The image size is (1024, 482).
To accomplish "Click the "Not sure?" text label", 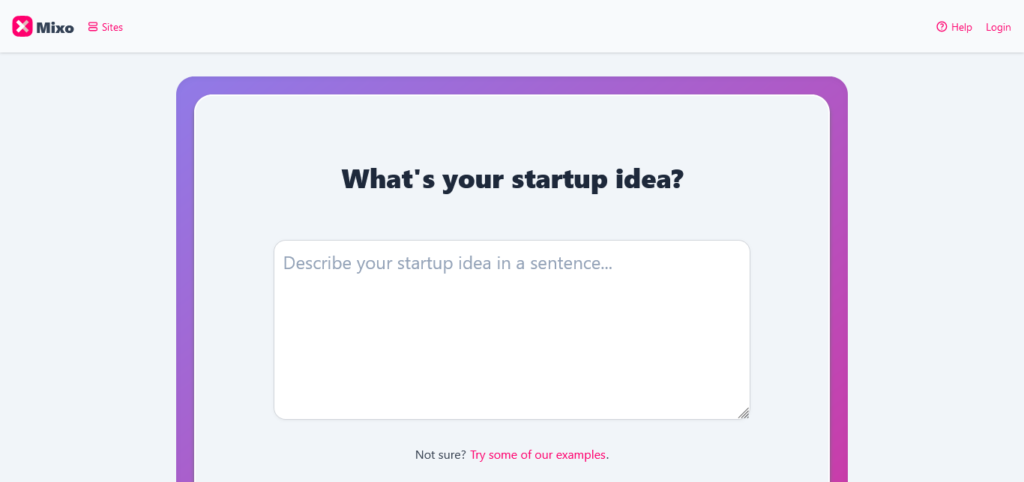I will (x=440, y=455).
